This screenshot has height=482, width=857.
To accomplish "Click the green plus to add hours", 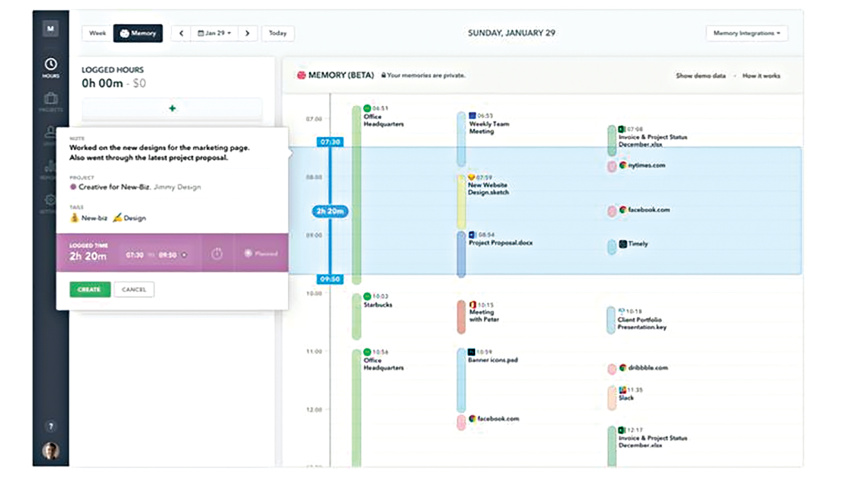I will pos(172,108).
